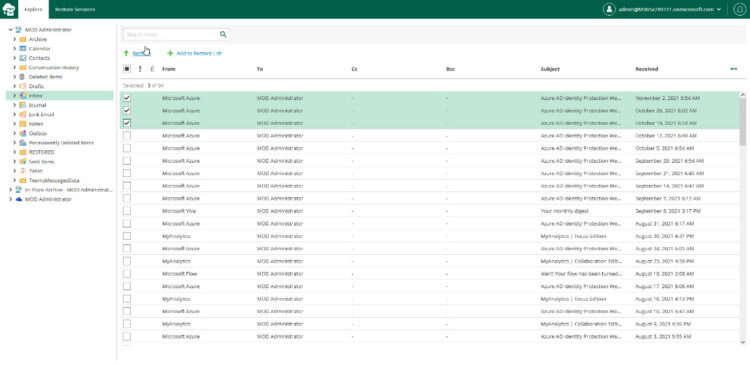The height and width of the screenshot is (366, 750).
Task: Click the email list vertical scrollbar thumb
Action: 742,121
